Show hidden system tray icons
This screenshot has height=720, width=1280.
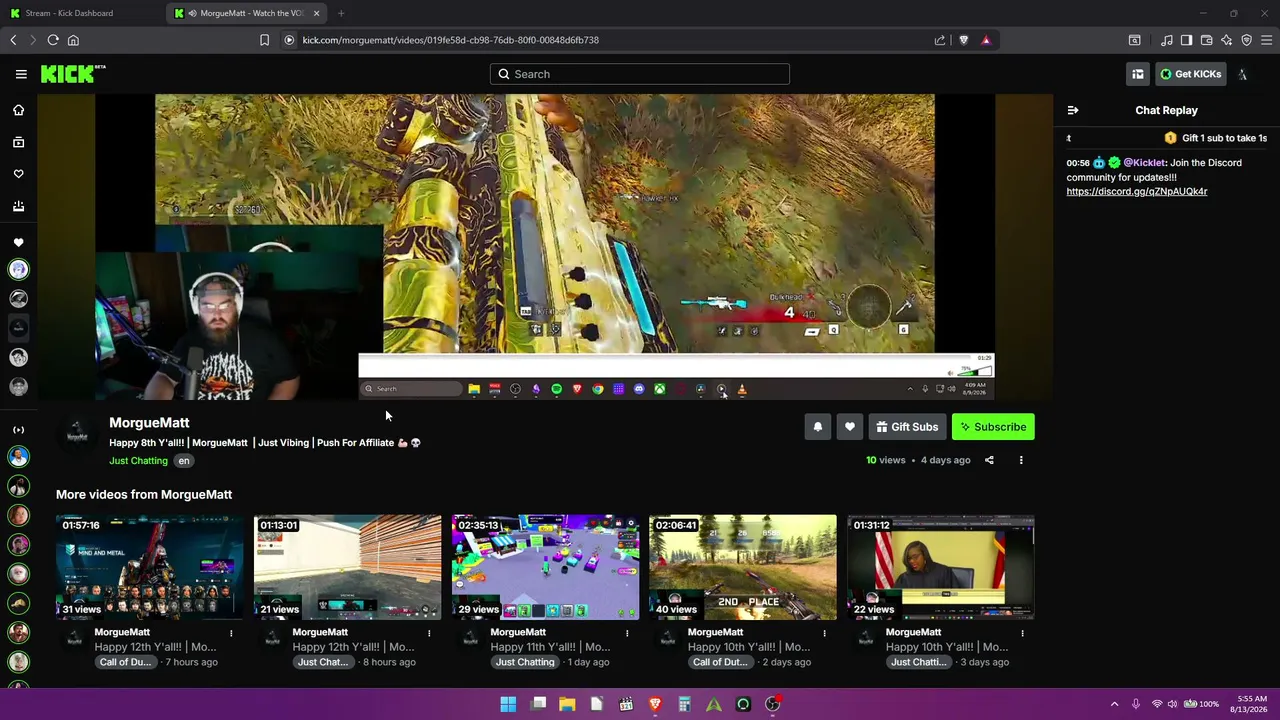point(1114,704)
